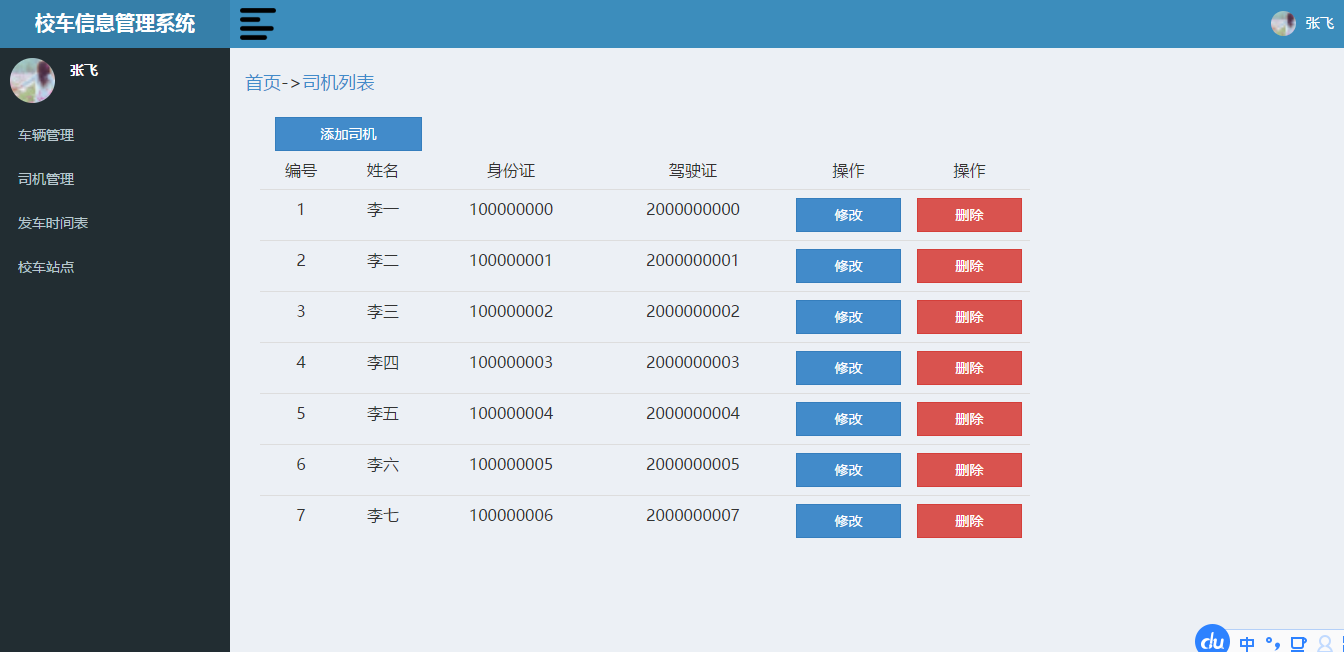Screen dimensions: 1344x652
Task: Click the 添加司机 button
Action: click(x=348, y=134)
